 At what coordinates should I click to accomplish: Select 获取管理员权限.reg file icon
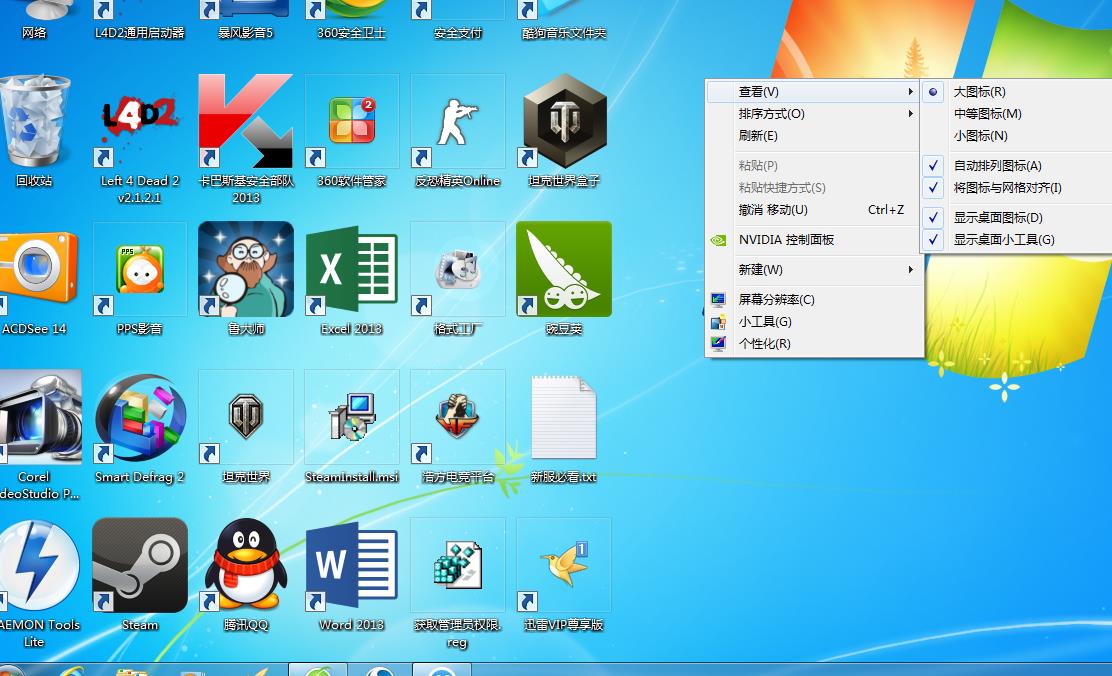pyautogui.click(x=457, y=565)
